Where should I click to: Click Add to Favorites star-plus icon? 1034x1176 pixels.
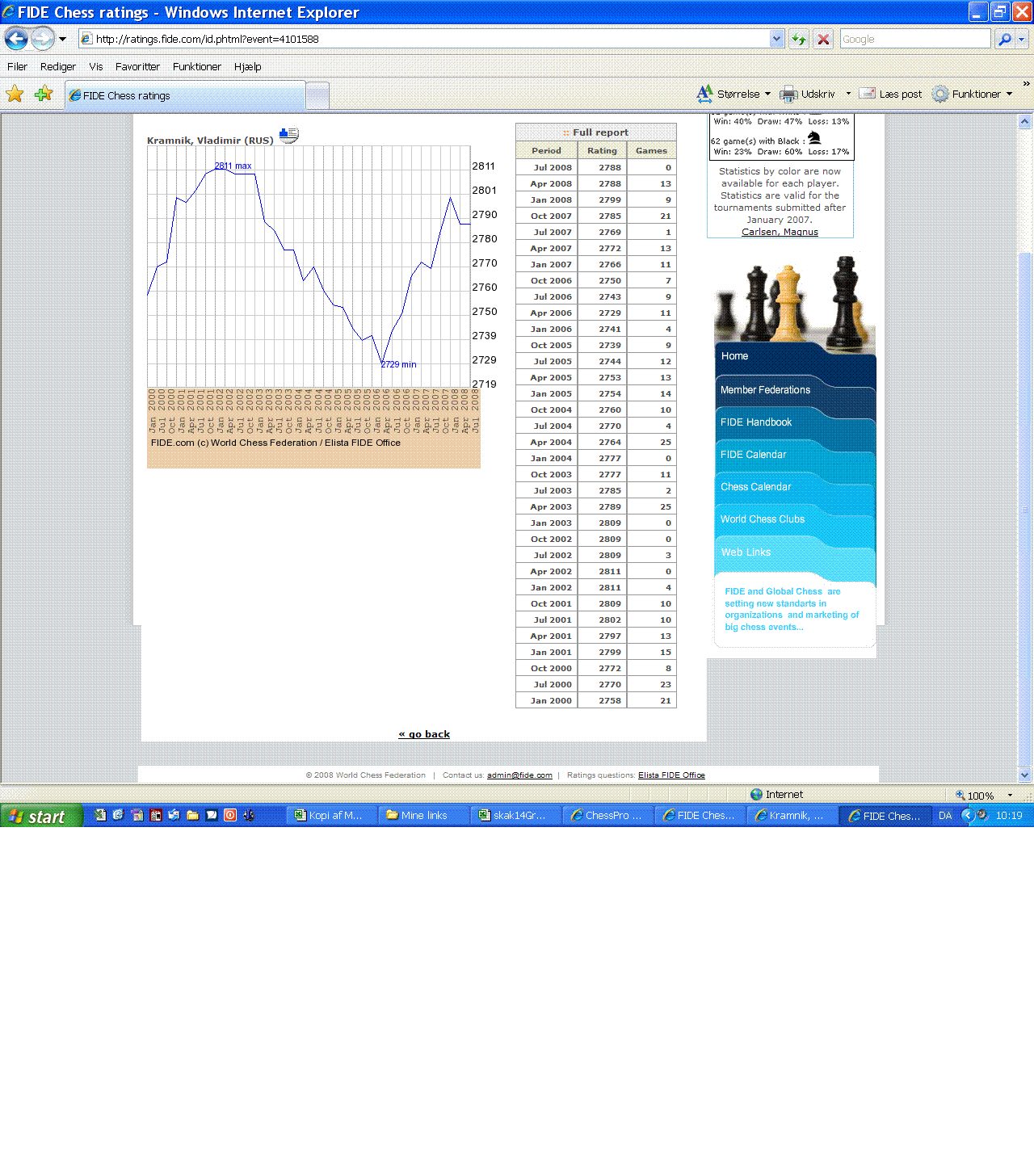pyautogui.click(x=44, y=94)
